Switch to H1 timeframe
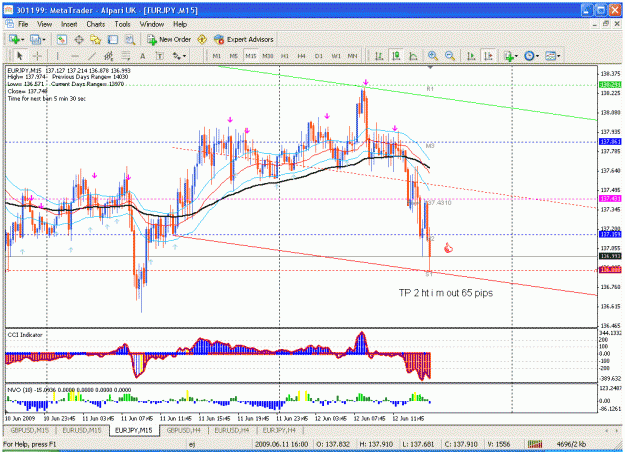 [285, 56]
